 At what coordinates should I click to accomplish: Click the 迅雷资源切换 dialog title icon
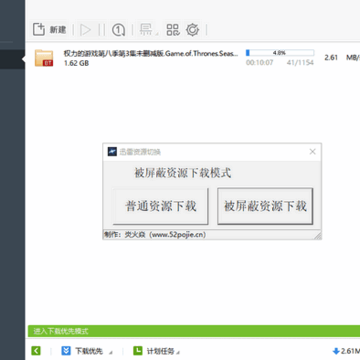(112, 152)
